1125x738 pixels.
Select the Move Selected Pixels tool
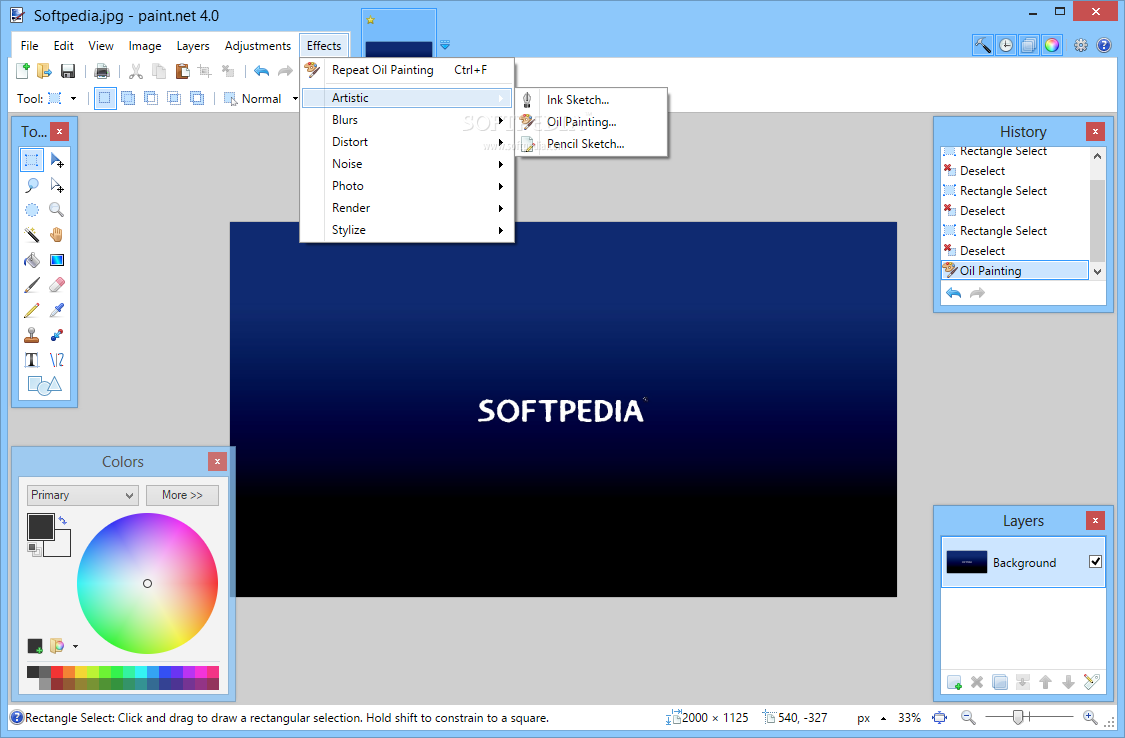click(x=57, y=160)
